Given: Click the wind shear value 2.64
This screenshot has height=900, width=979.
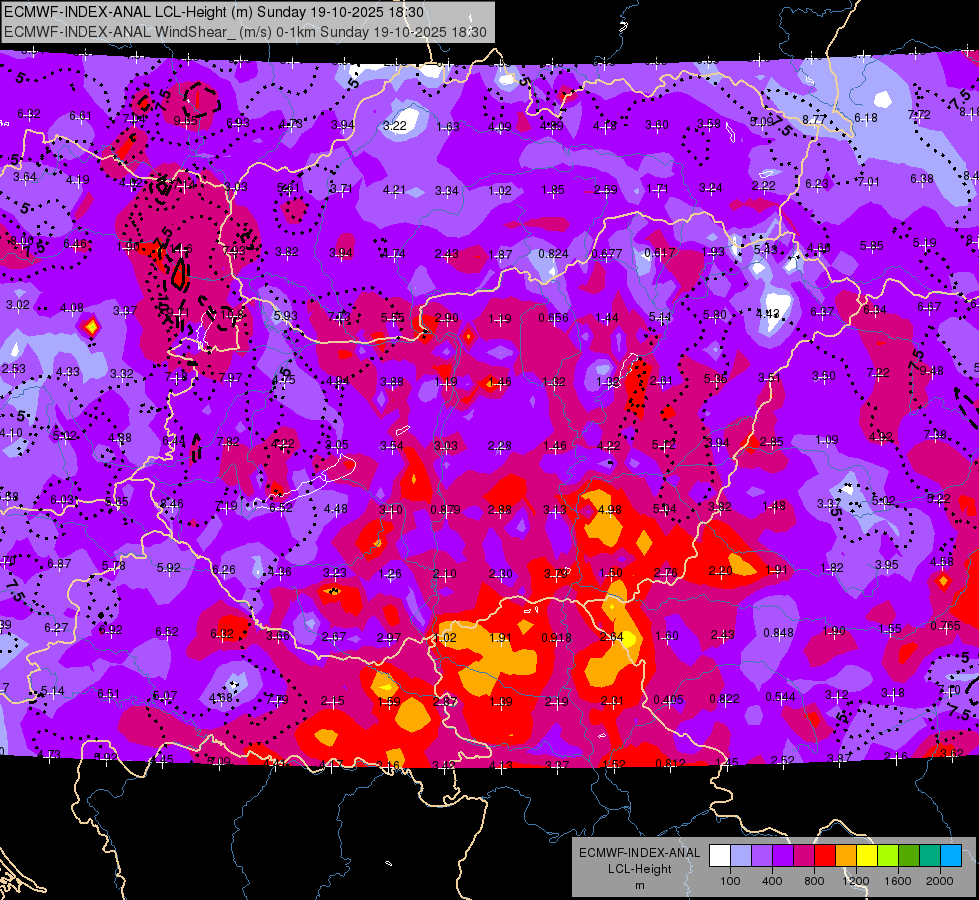Looking at the screenshot, I should (x=611, y=637).
